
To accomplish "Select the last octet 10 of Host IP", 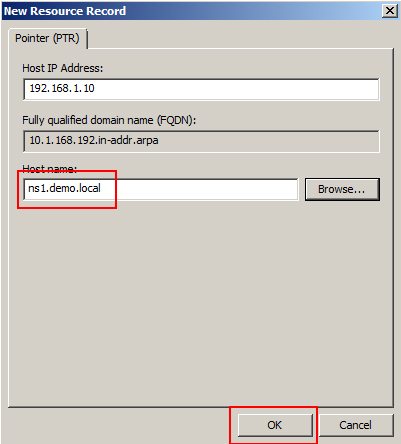I will [89, 88].
